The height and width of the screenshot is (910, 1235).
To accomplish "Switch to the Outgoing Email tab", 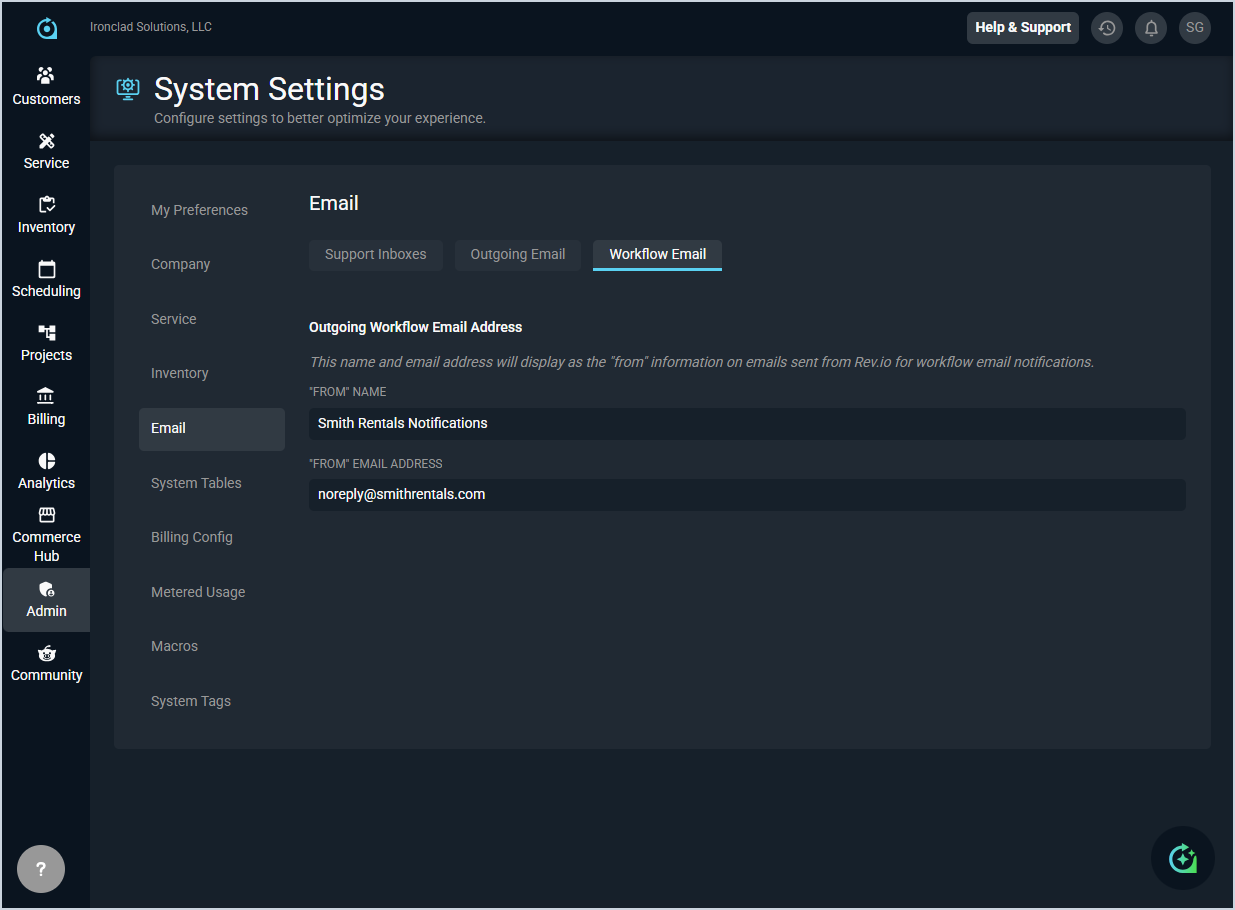I will (x=518, y=254).
